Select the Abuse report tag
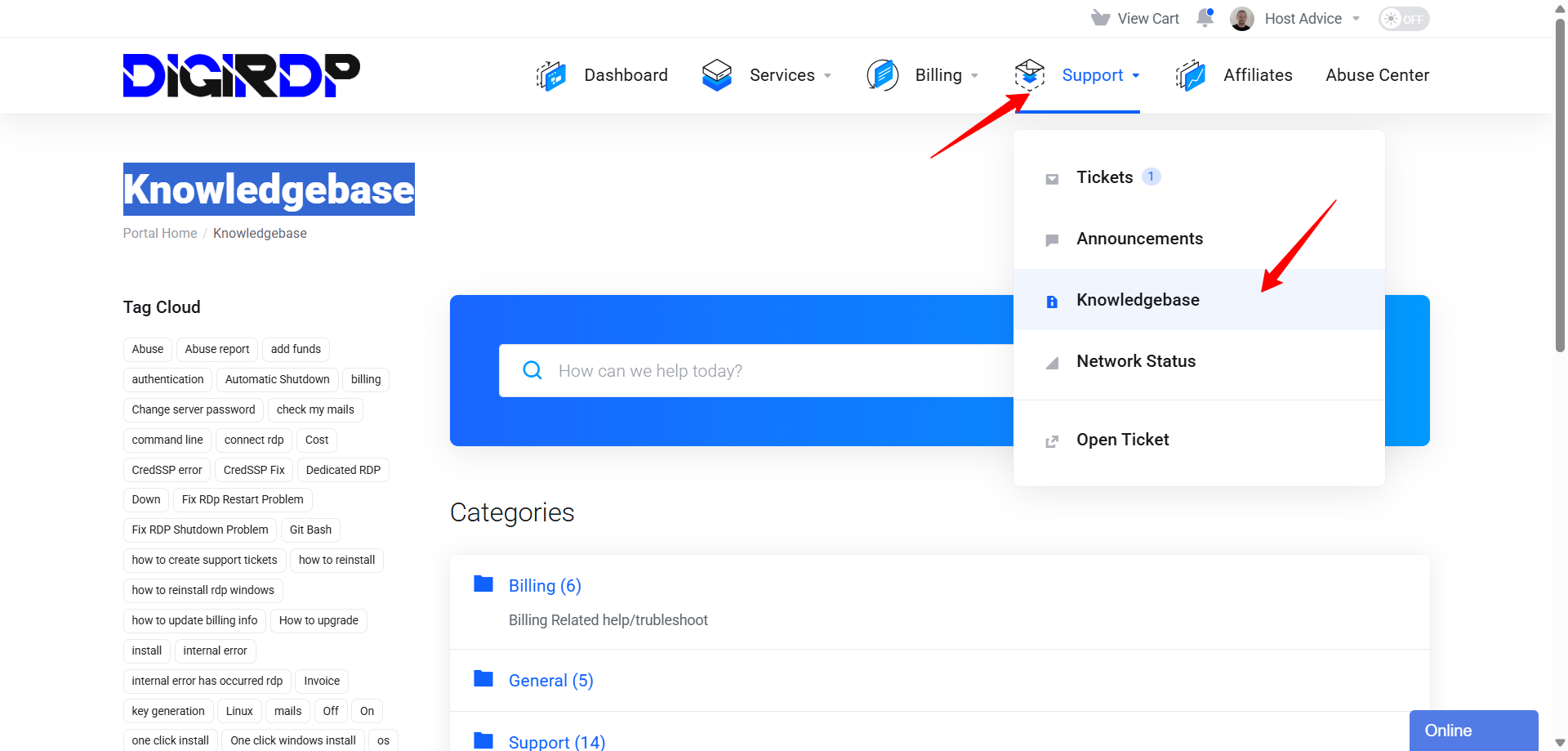Screen dimensions: 1568x751 click(x=217, y=349)
